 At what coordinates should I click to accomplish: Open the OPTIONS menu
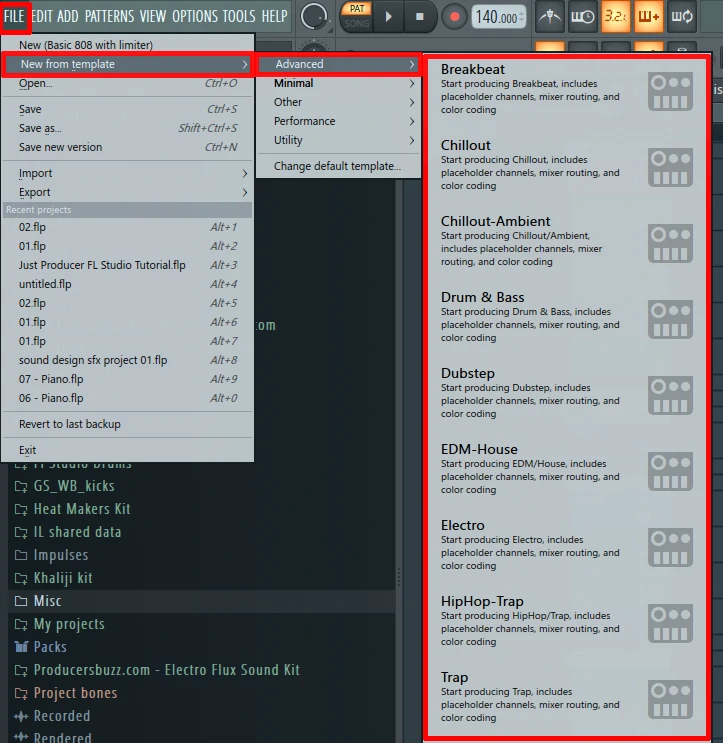(x=195, y=17)
